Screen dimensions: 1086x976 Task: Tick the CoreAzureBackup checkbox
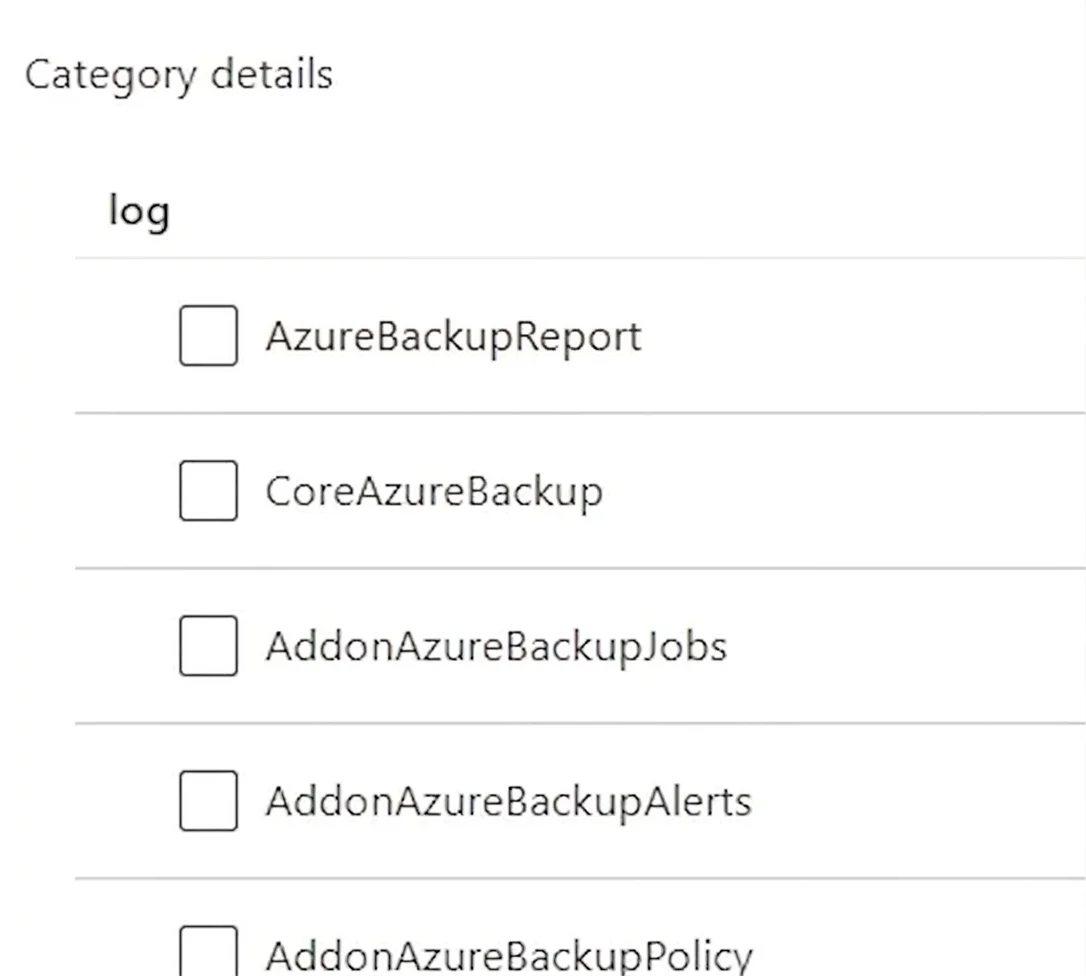208,490
